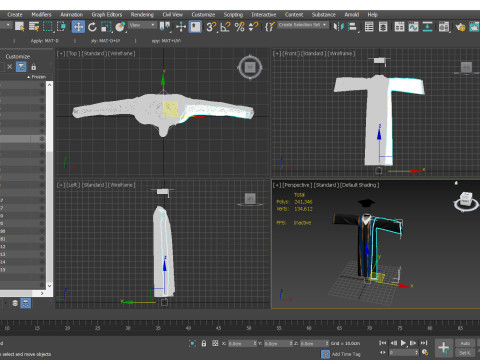
Task: Open Schematic View
Action: tap(427, 27)
